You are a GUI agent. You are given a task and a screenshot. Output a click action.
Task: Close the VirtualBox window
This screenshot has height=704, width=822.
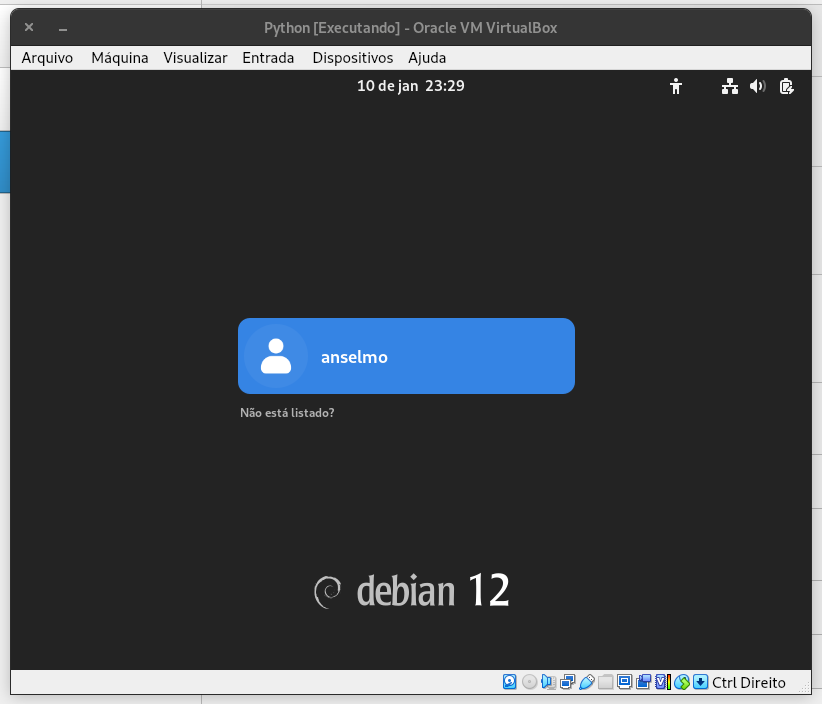coord(29,27)
